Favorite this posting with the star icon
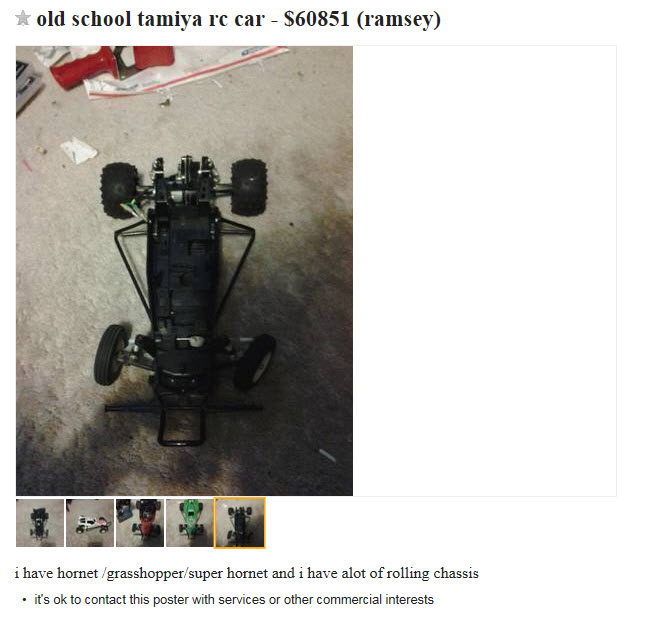Image resolution: width=657 pixels, height=628 pixels. click(23, 18)
